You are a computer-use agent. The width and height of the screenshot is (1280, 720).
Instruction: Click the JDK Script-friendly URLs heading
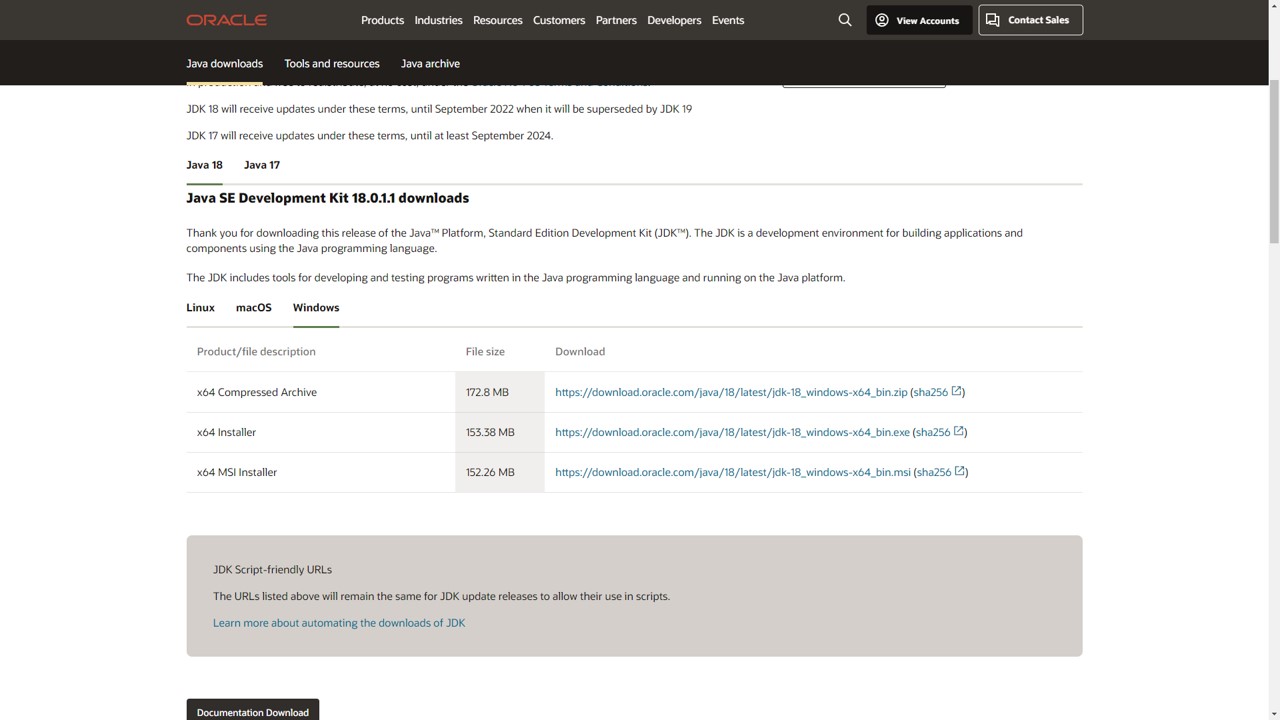272,569
